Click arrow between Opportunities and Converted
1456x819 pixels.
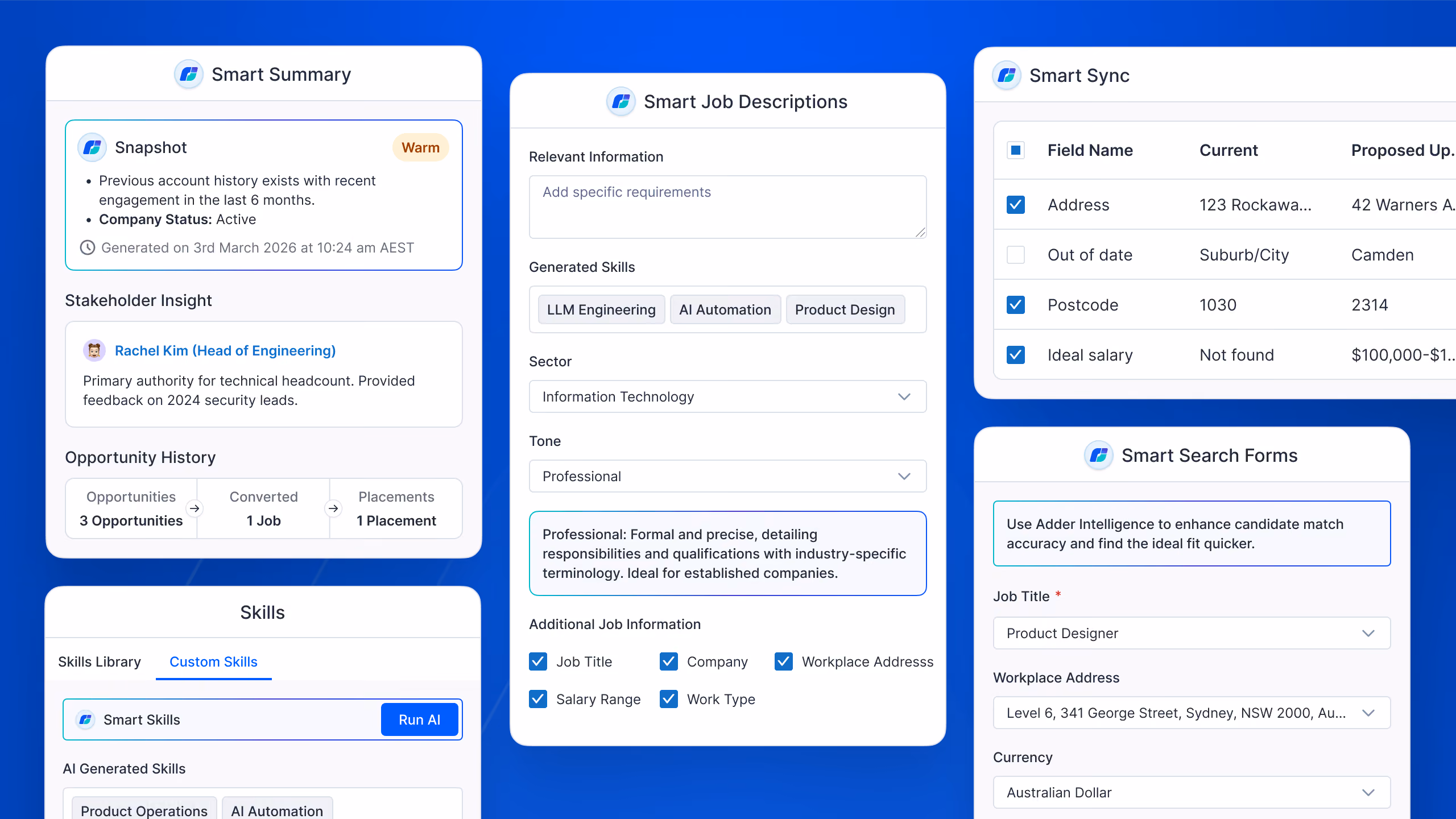pyautogui.click(x=195, y=508)
